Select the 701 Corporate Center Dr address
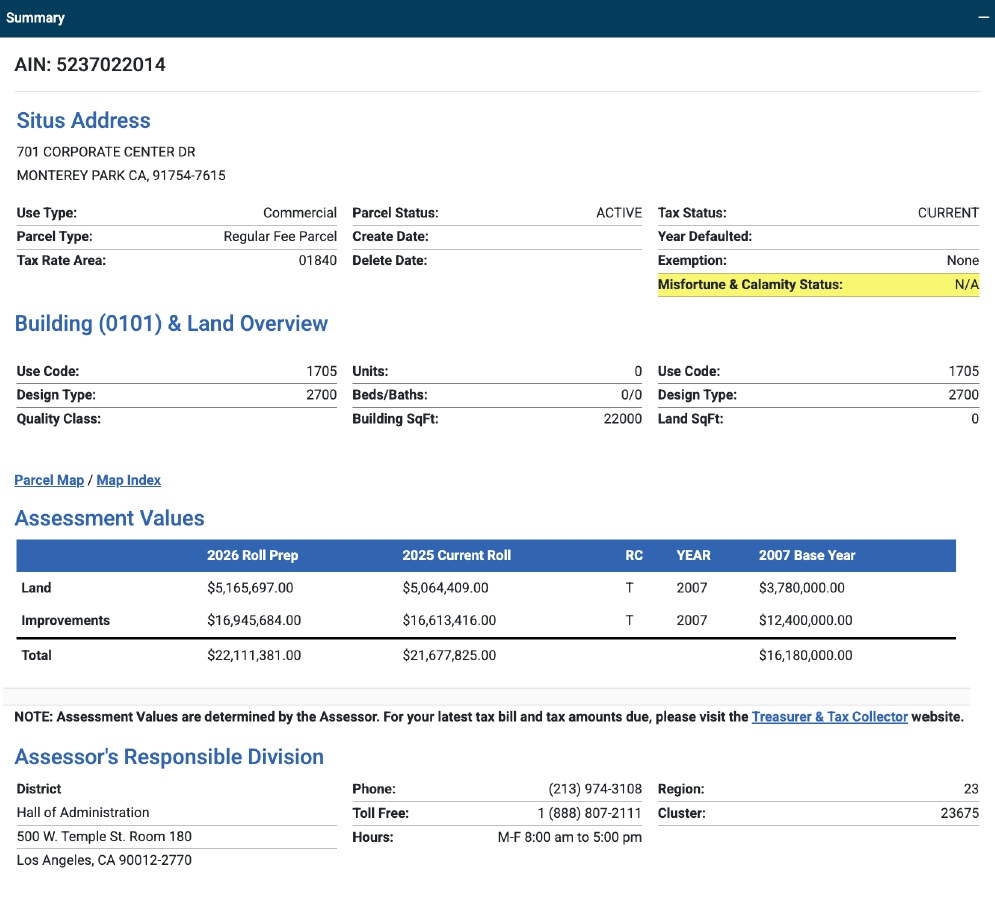 (106, 152)
